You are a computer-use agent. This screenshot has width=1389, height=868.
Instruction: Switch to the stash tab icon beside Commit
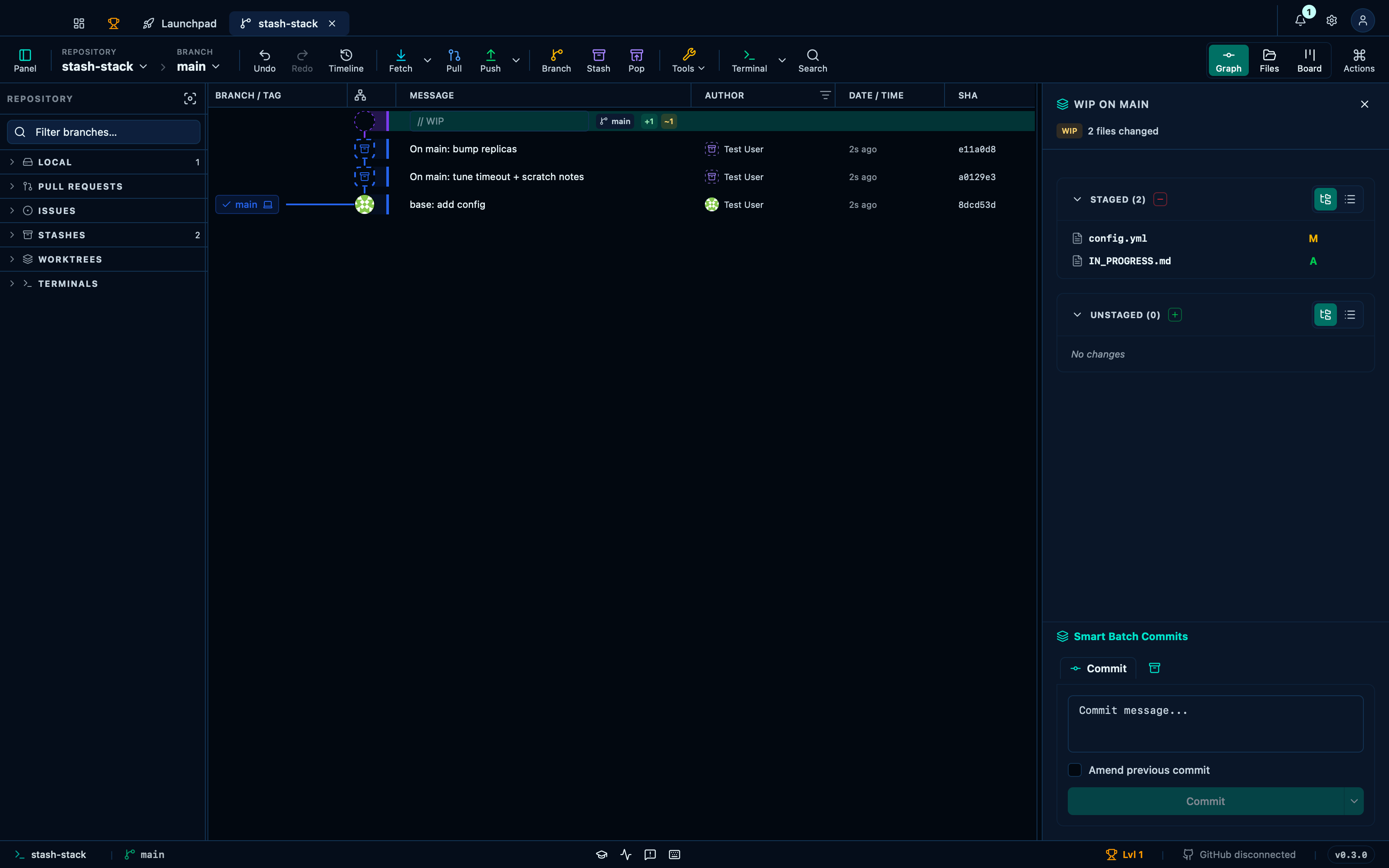click(1154, 668)
